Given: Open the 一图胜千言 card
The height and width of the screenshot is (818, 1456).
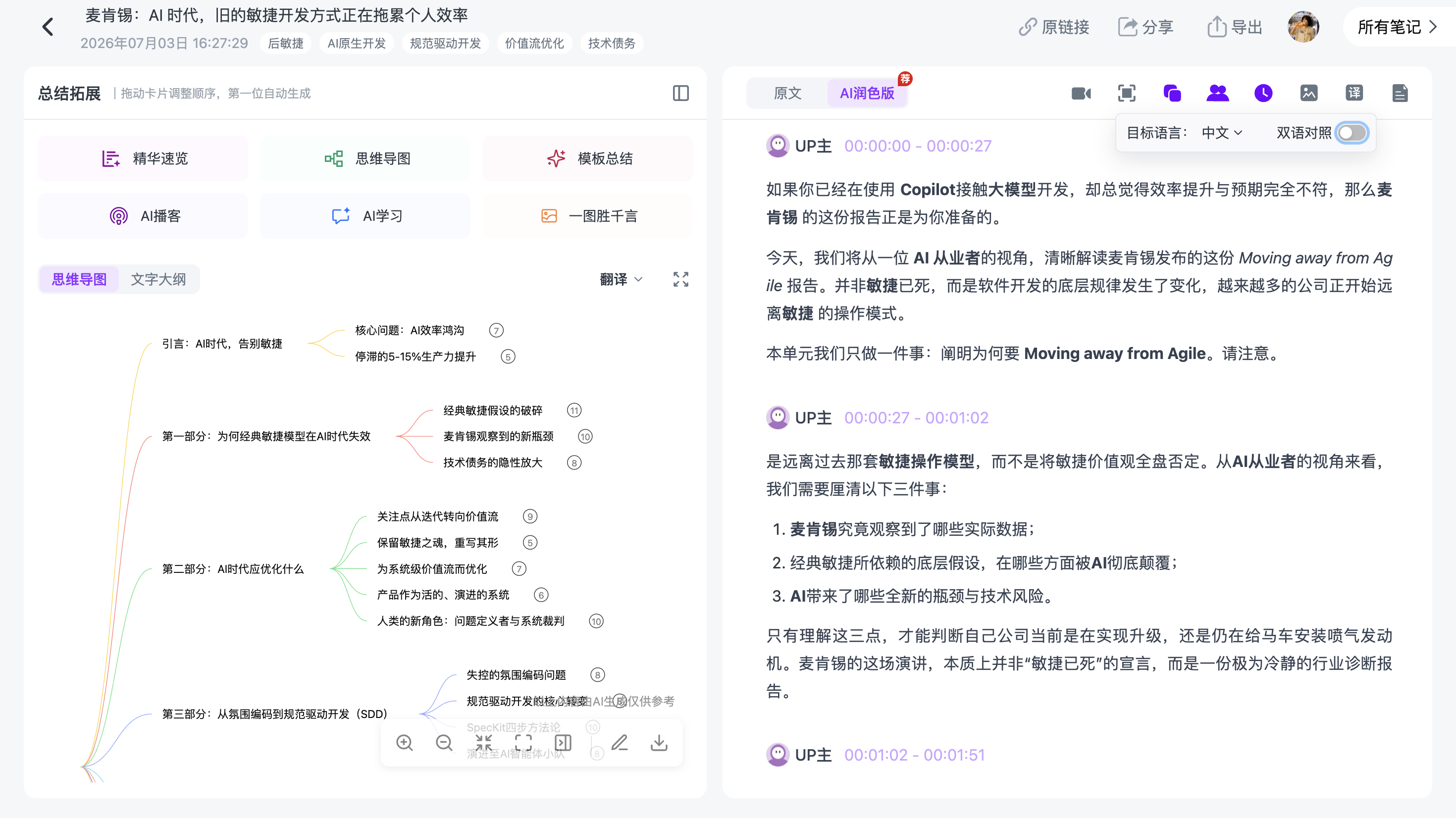Looking at the screenshot, I should (588, 216).
